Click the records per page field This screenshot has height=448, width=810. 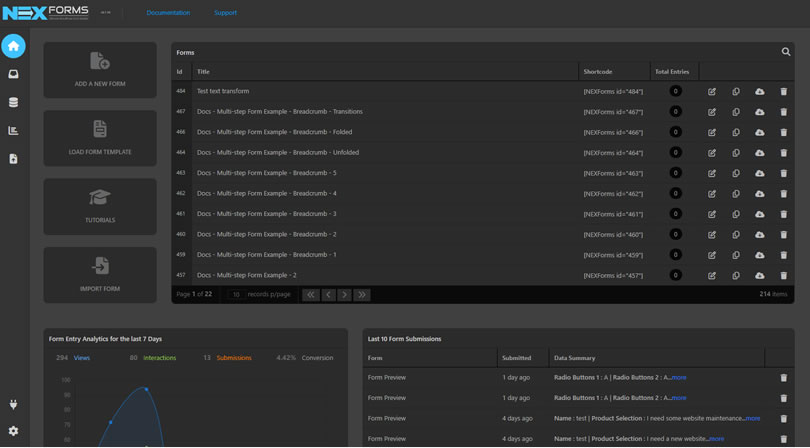(236, 295)
